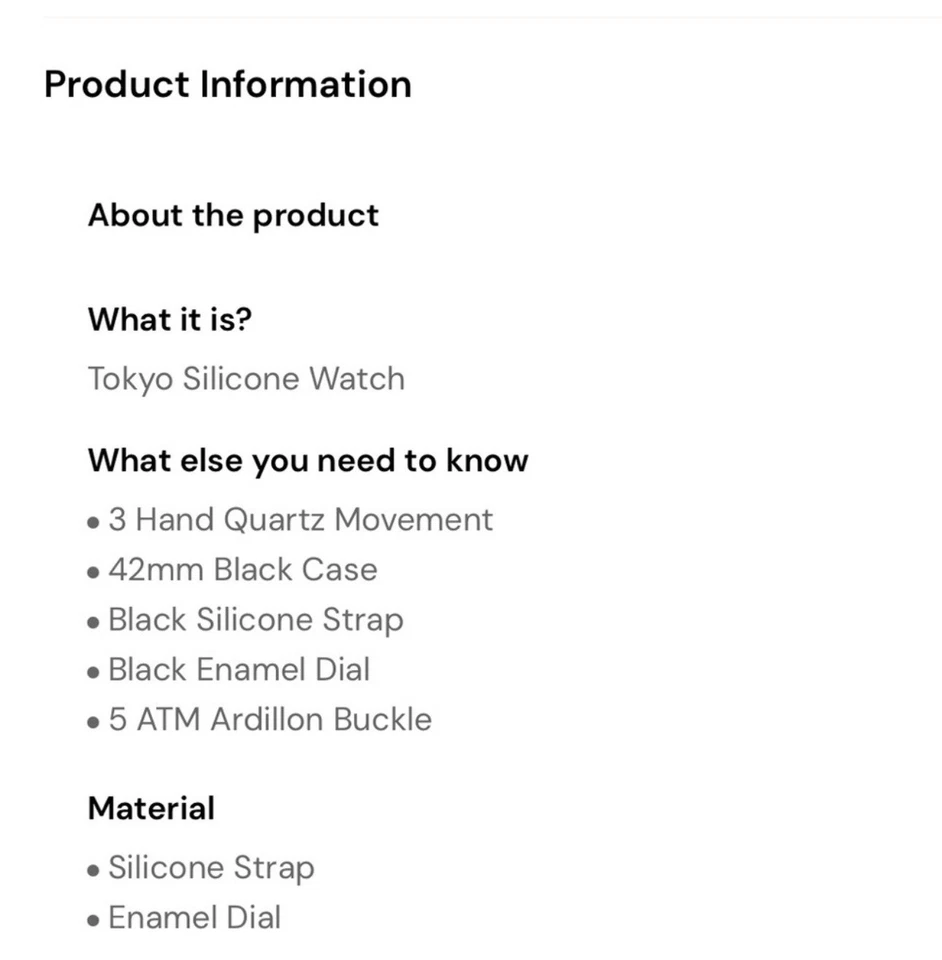Click the bullet before Black Silicone Strap

(93, 622)
